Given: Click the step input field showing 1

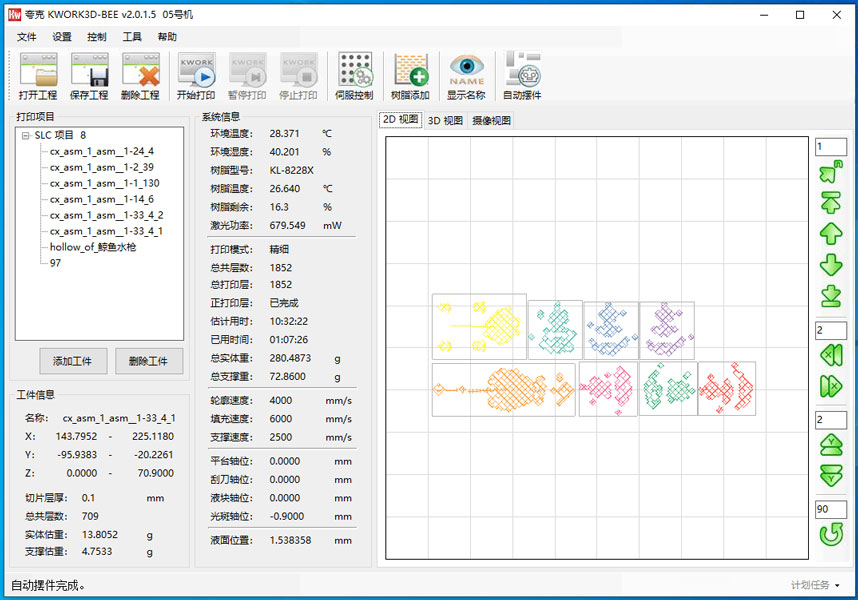Looking at the screenshot, I should (831, 147).
